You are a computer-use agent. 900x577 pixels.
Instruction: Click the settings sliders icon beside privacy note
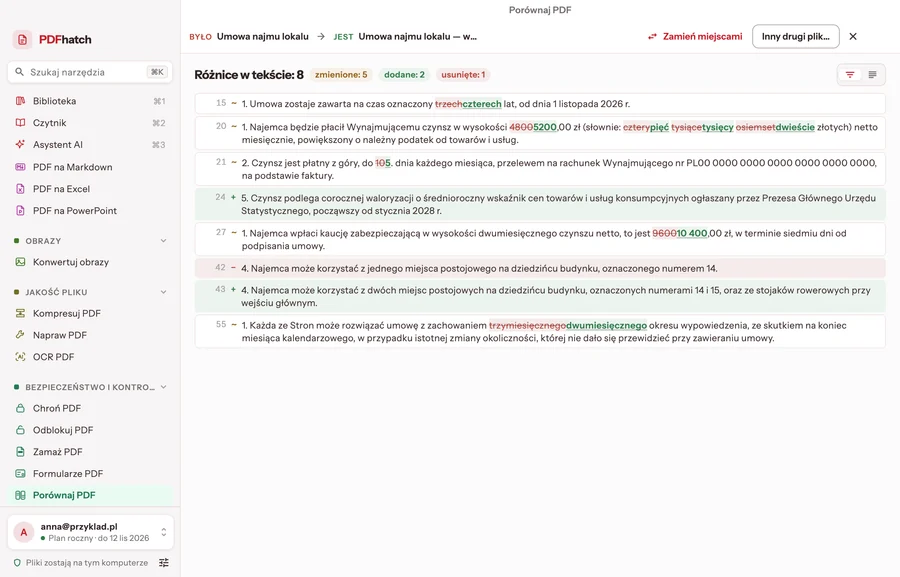[164, 563]
